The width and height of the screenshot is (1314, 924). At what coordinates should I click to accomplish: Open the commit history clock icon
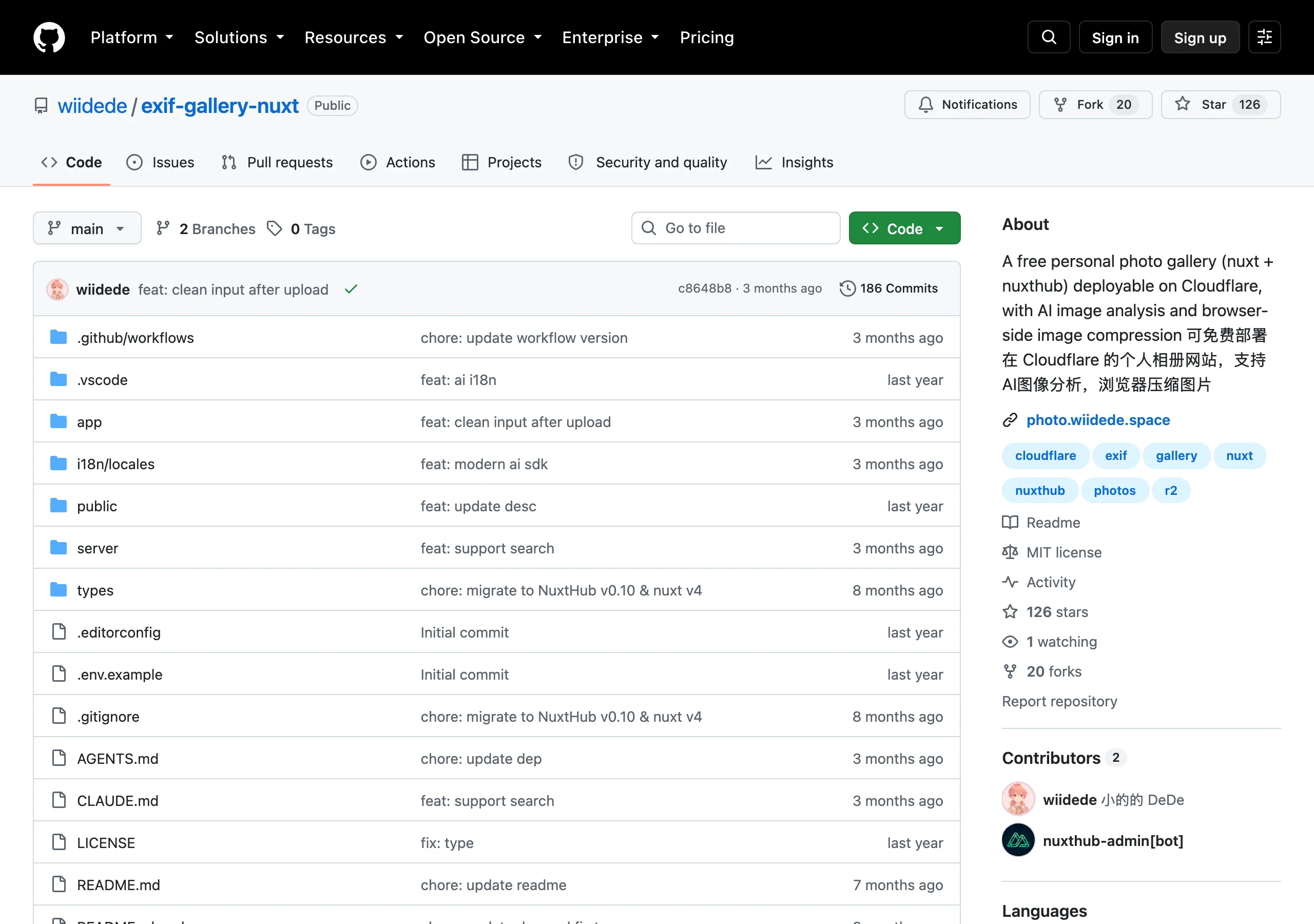(847, 288)
